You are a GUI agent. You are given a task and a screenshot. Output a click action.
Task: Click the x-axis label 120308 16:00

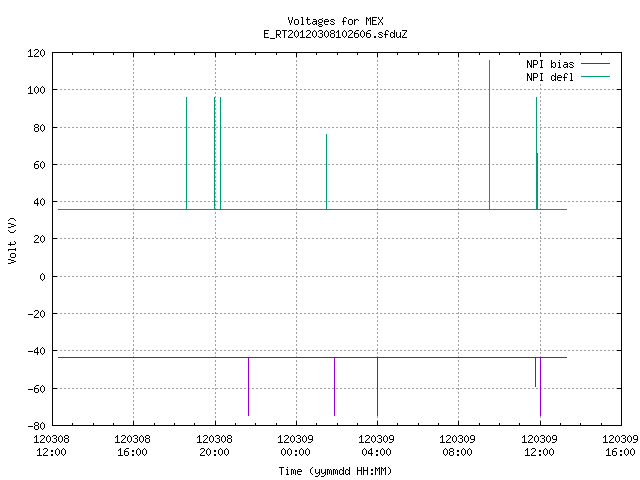tap(132, 445)
